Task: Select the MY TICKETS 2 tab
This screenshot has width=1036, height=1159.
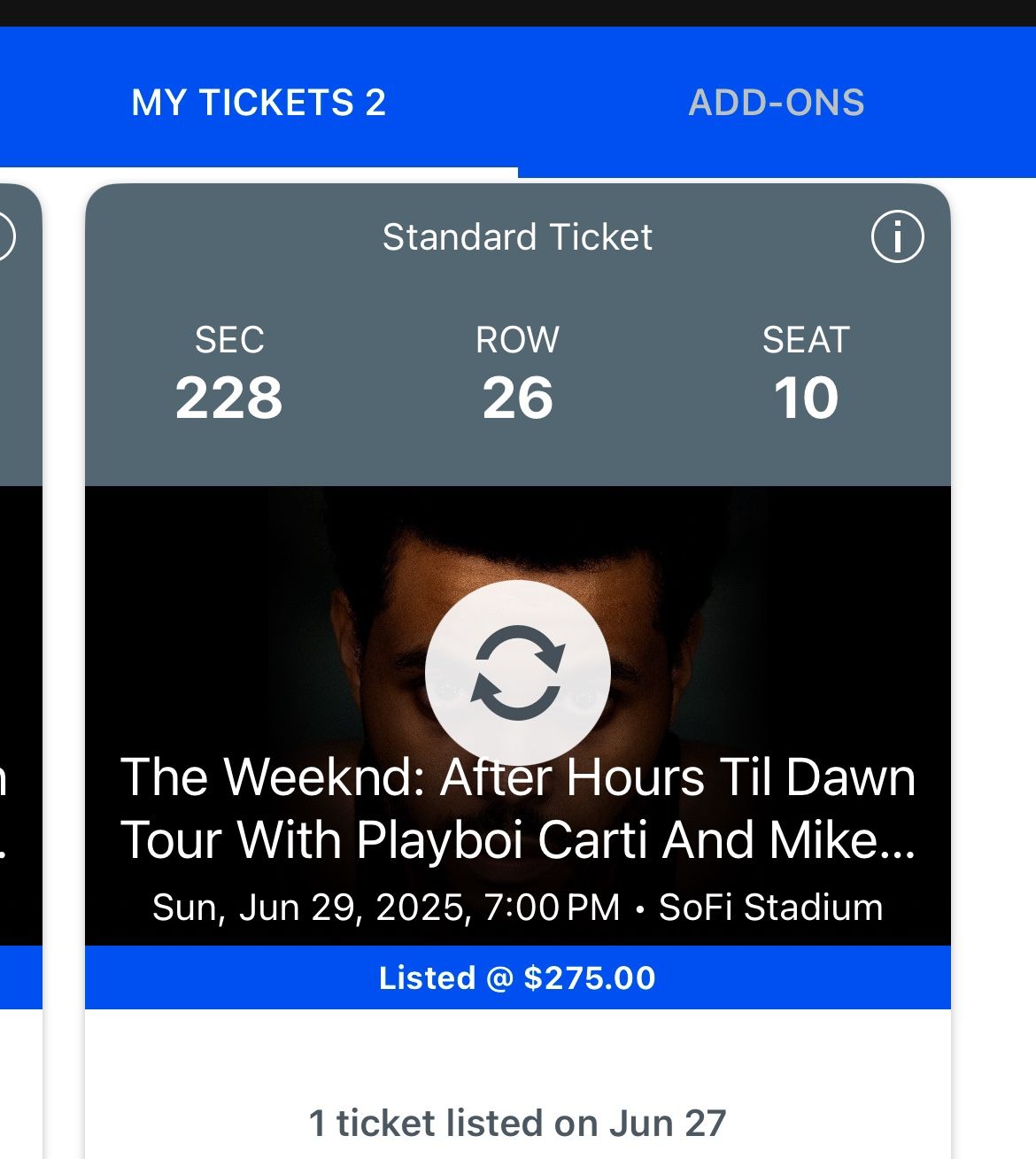Action: point(259,103)
